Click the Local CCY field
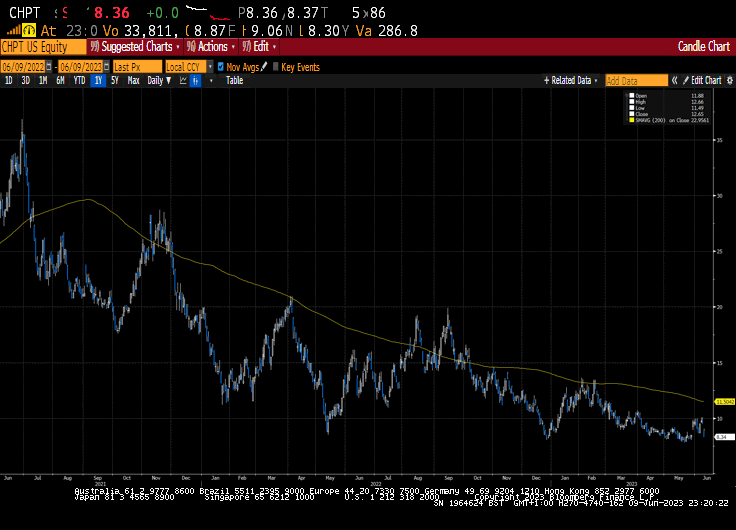Viewport: 736px width, 530px height. click(x=186, y=67)
